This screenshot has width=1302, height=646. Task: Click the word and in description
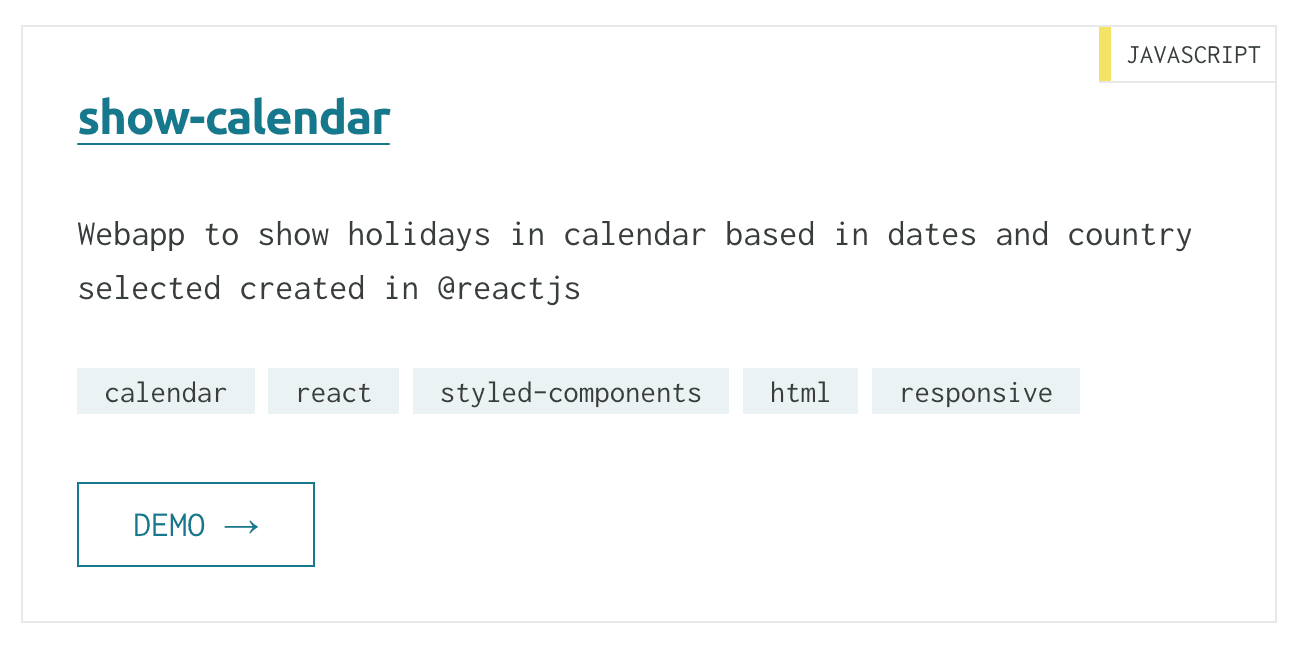1022,235
